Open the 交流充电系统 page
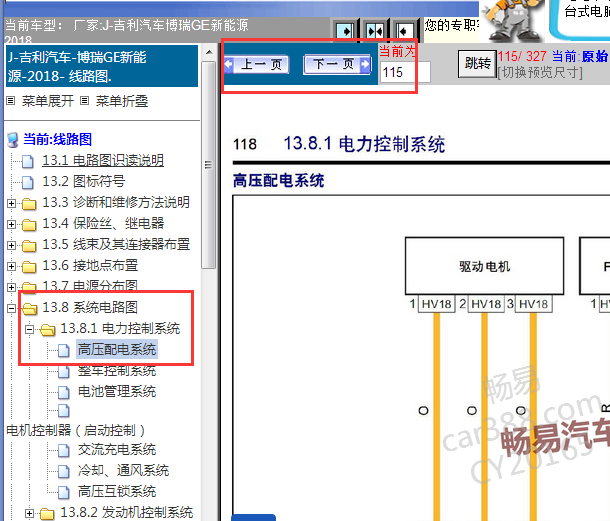This screenshot has height=521, width=610. click(117, 450)
